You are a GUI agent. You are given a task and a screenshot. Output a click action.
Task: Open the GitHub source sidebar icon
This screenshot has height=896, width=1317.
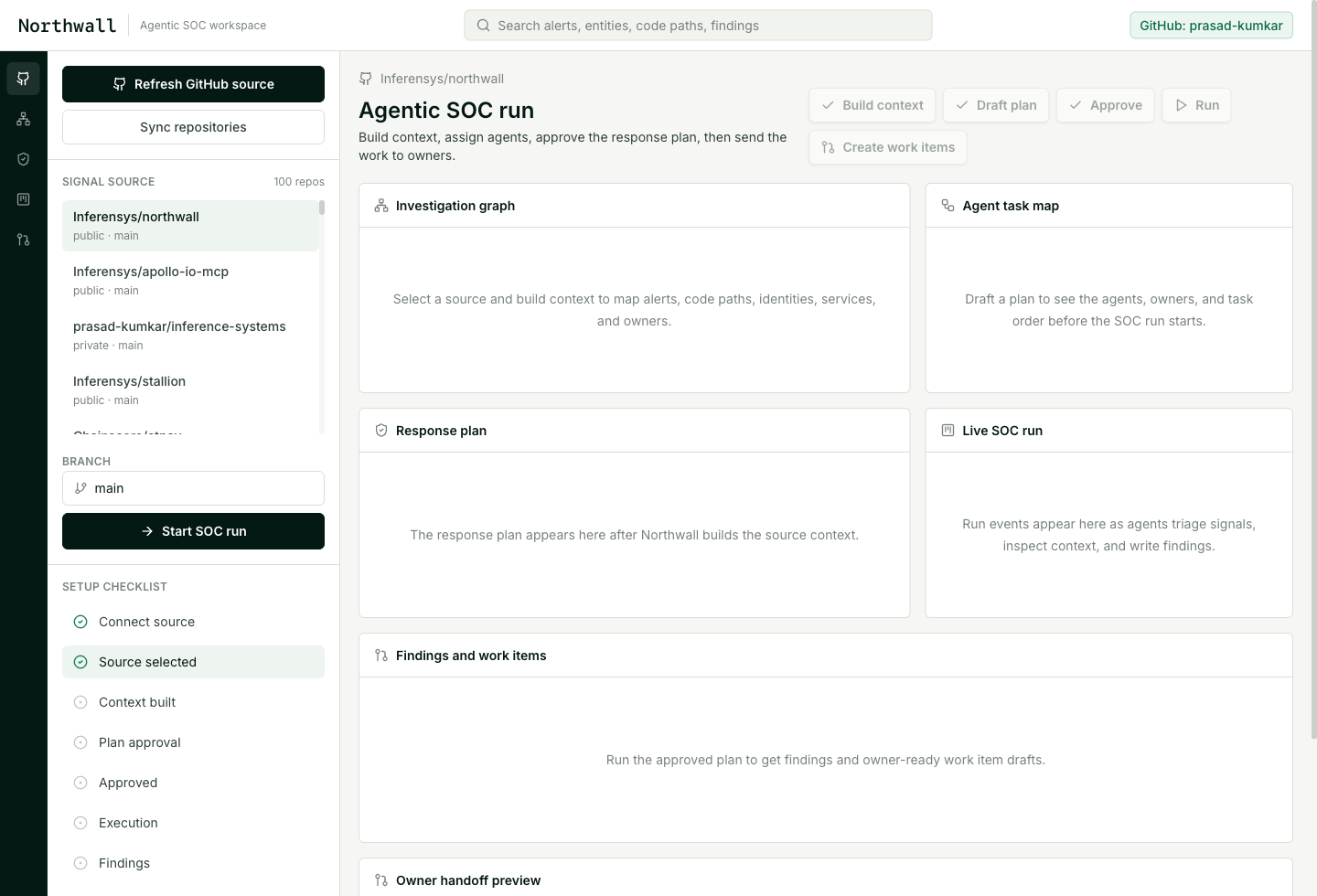[x=24, y=79]
